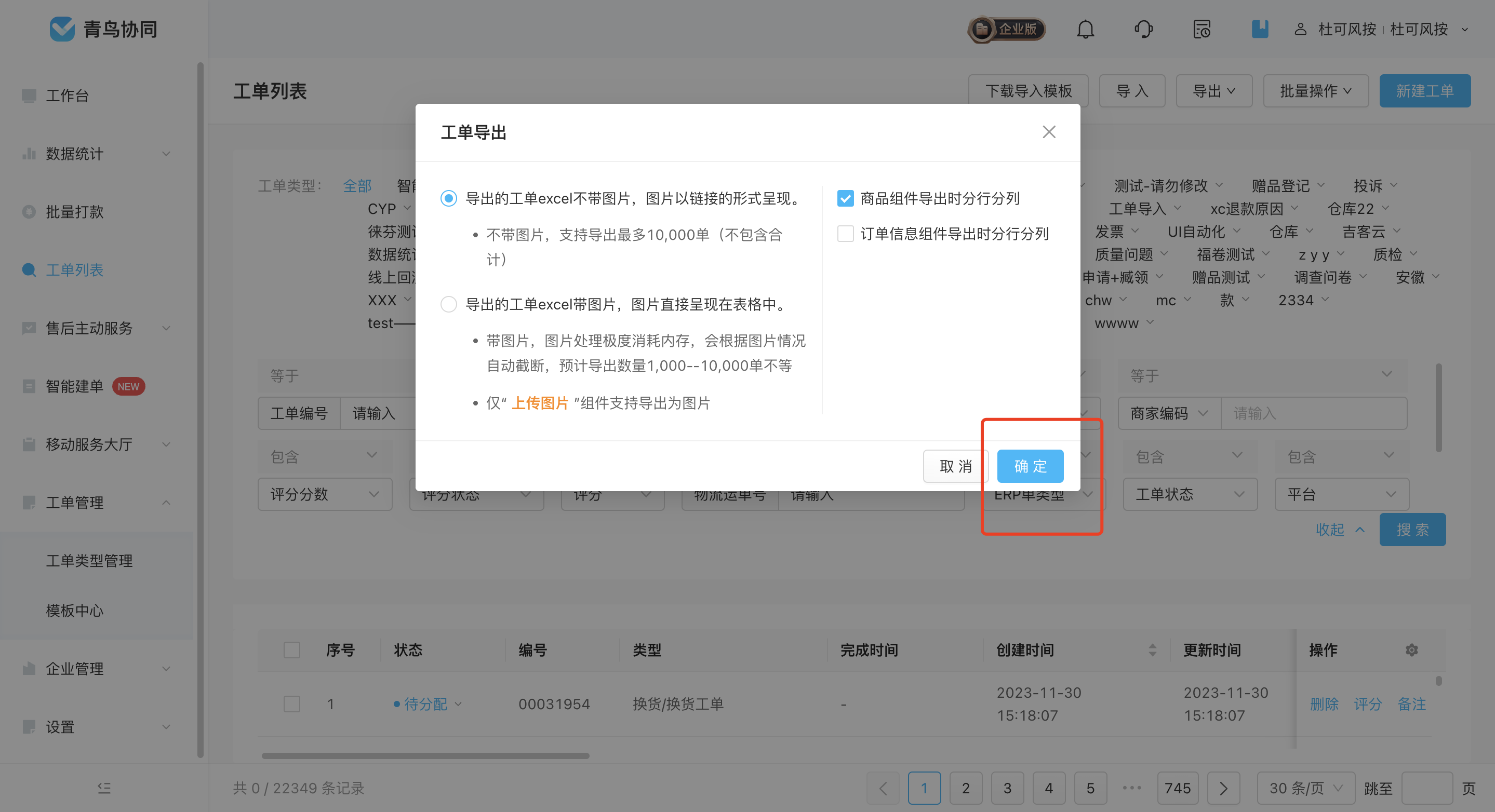Open the notification bell

tap(1085, 29)
